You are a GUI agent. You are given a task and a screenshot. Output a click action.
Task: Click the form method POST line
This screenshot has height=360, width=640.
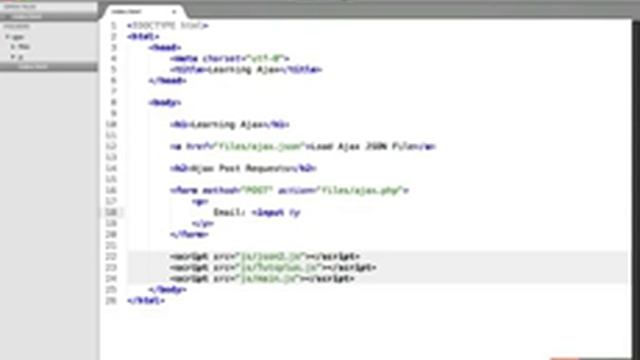click(290, 191)
